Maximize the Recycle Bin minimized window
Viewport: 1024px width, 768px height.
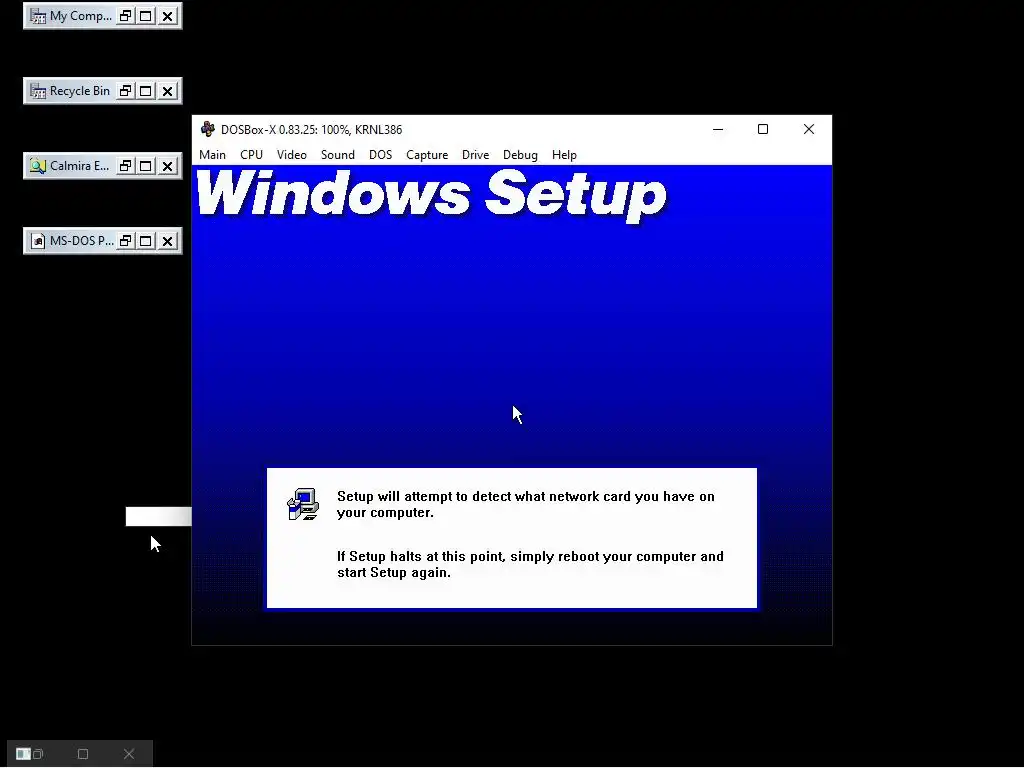click(146, 91)
